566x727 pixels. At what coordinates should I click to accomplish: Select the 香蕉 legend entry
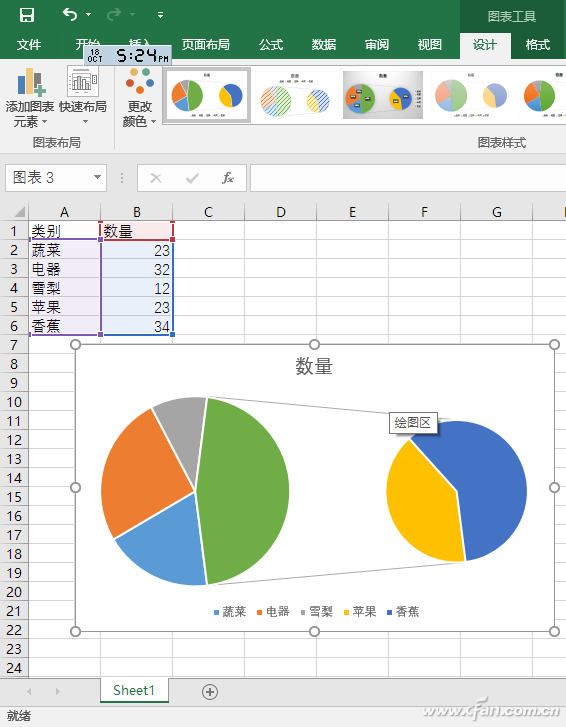click(403, 612)
